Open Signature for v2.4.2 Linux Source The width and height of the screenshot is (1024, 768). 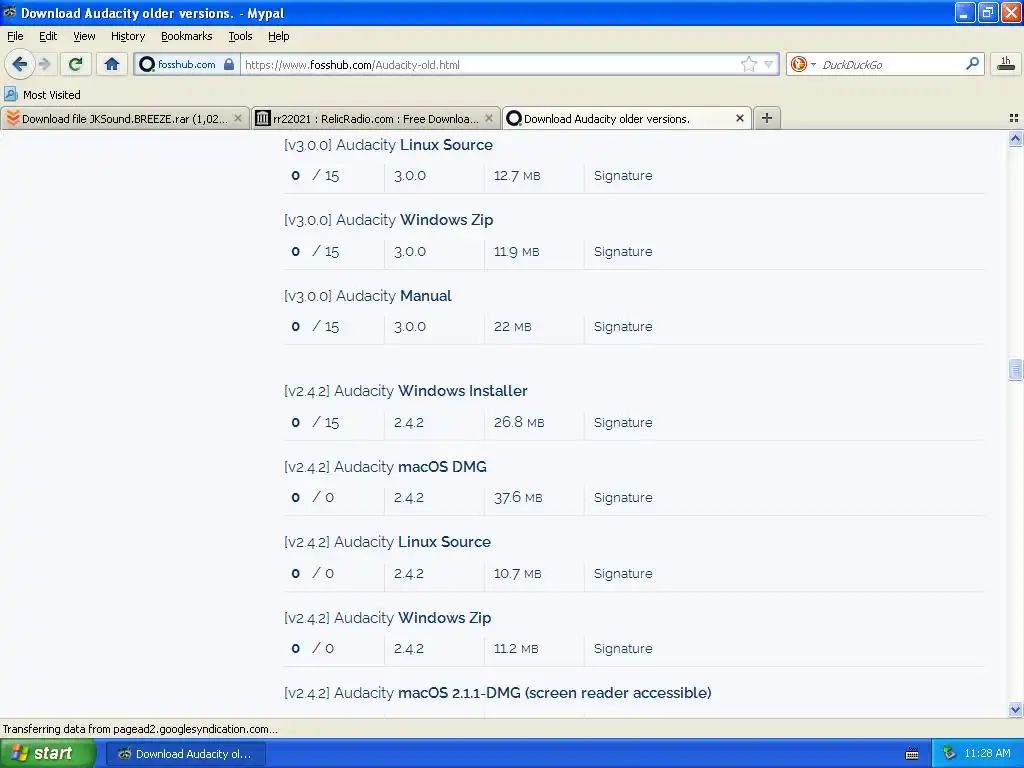[623, 573]
